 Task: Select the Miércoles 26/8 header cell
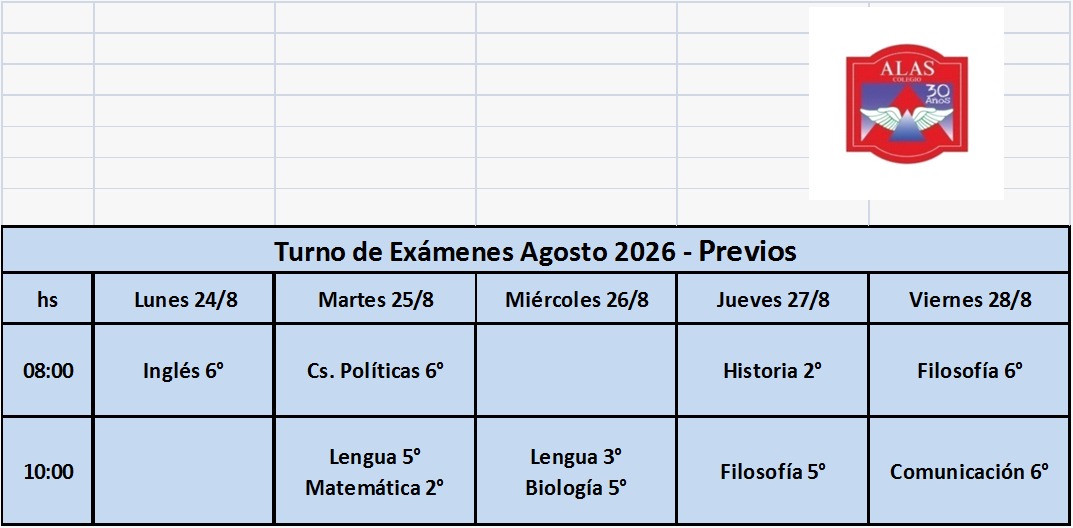576,300
